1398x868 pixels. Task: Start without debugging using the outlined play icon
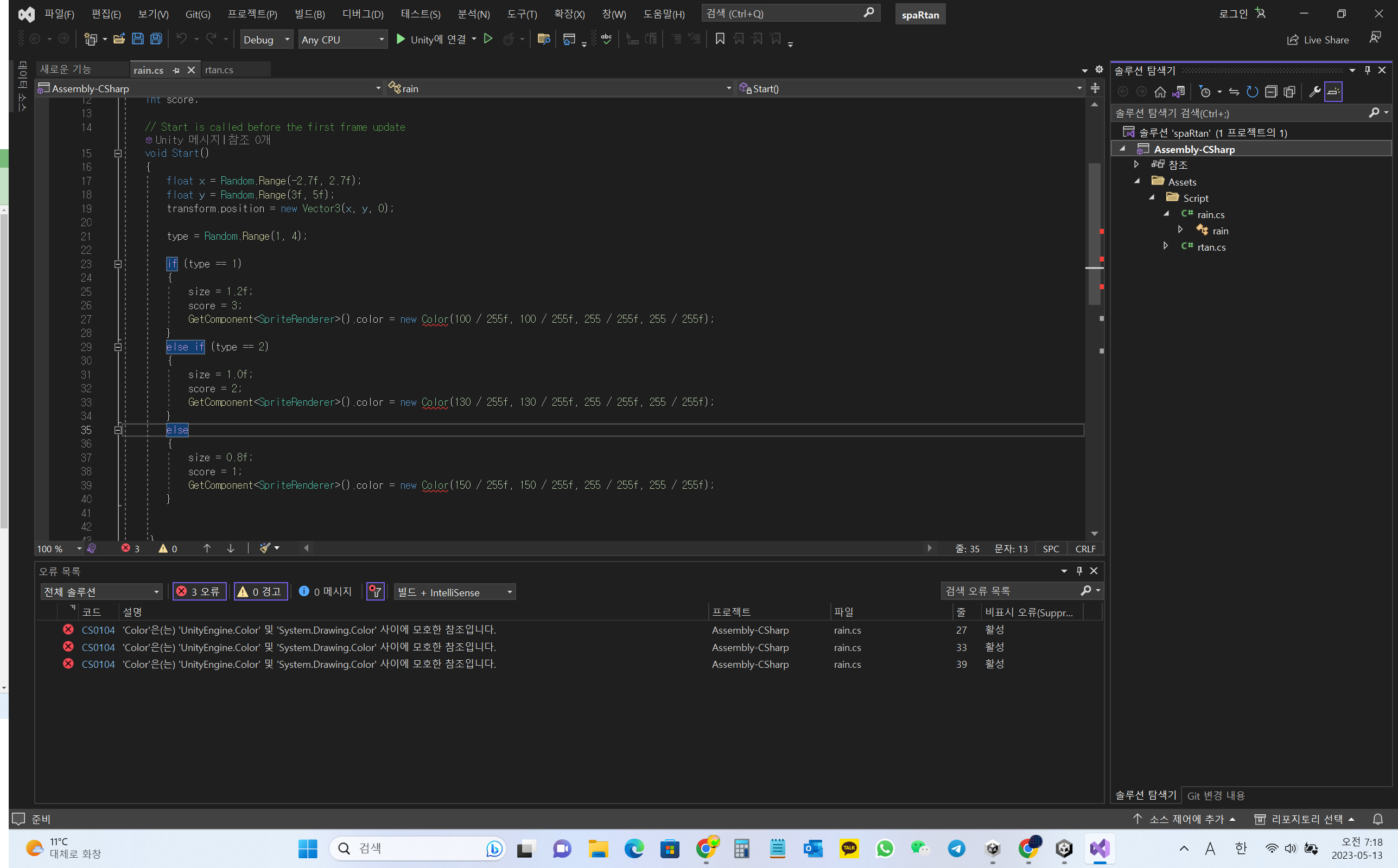coord(488,39)
